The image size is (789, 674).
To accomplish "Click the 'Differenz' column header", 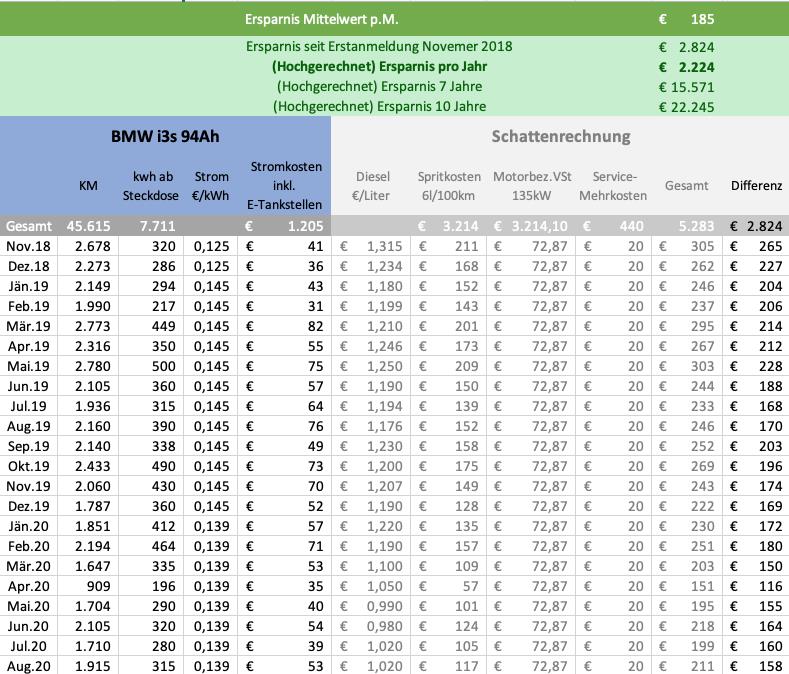I will pos(756,186).
